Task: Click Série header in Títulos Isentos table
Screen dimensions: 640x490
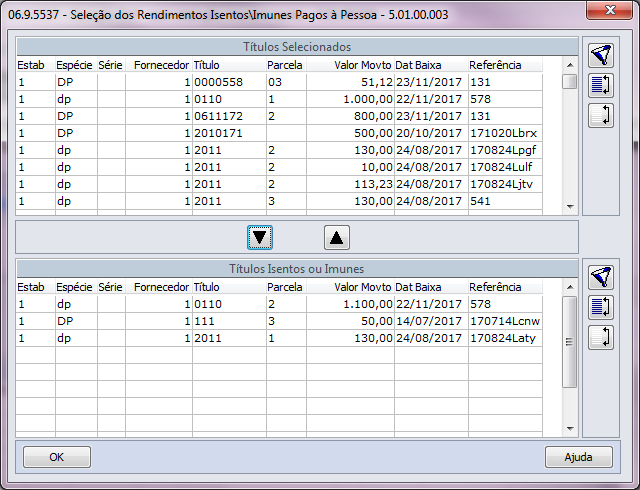Action: tap(111, 287)
